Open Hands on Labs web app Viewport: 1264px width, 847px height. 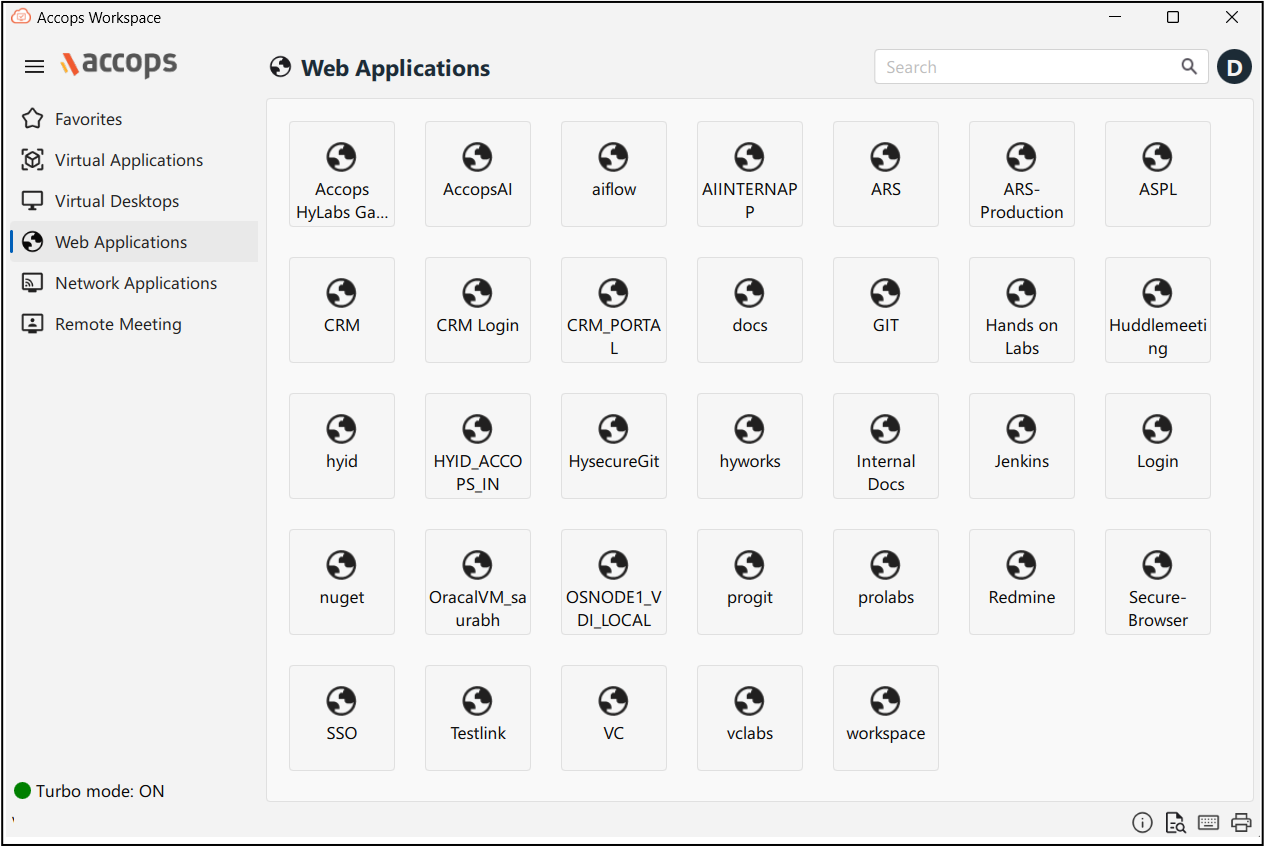[x=1022, y=310]
